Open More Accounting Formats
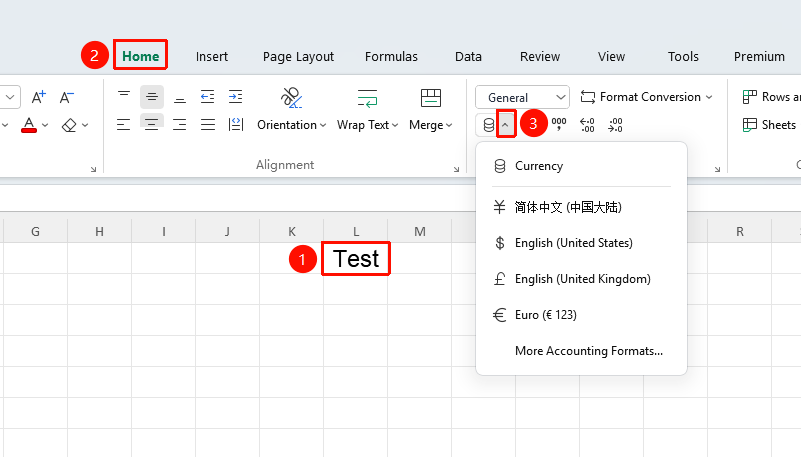 pyautogui.click(x=581, y=351)
